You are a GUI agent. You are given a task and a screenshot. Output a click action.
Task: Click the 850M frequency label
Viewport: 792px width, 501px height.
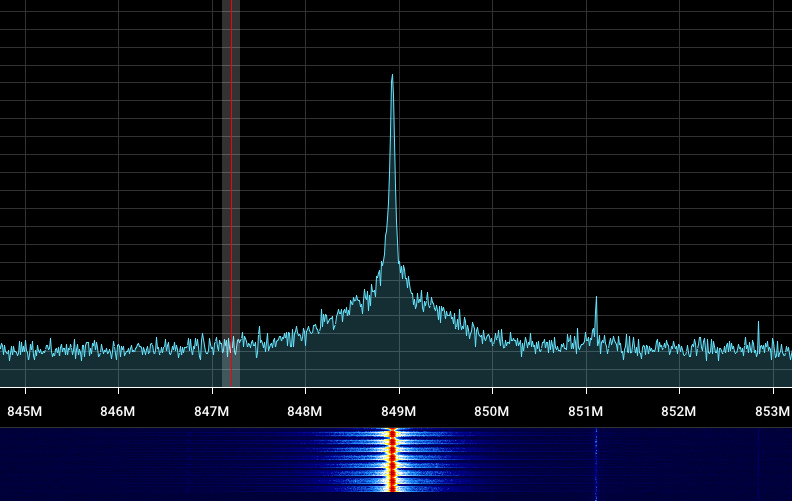pos(491,412)
